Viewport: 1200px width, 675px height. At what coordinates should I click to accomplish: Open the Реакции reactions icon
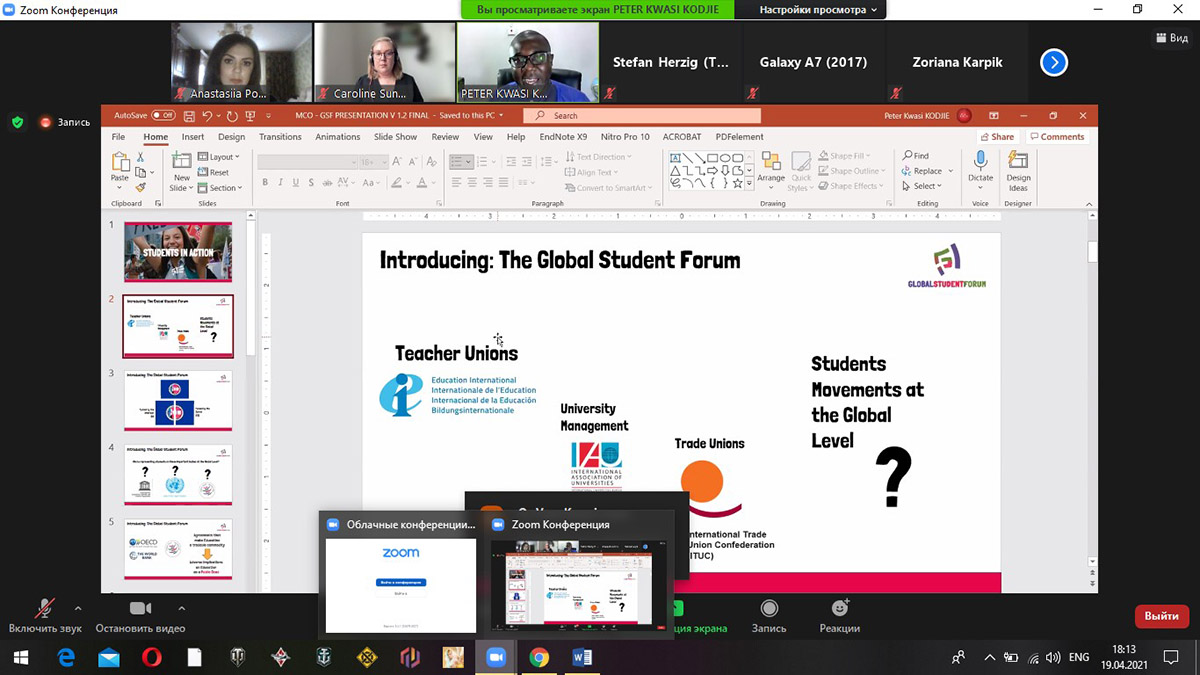pyautogui.click(x=839, y=609)
